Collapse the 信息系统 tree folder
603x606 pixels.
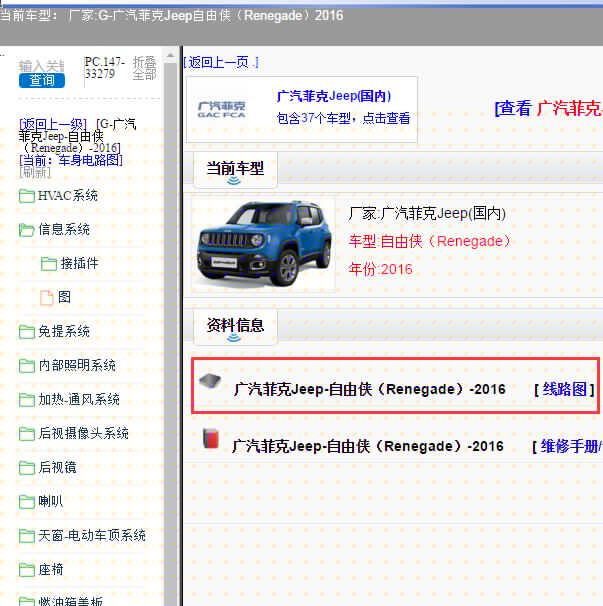pos(64,230)
